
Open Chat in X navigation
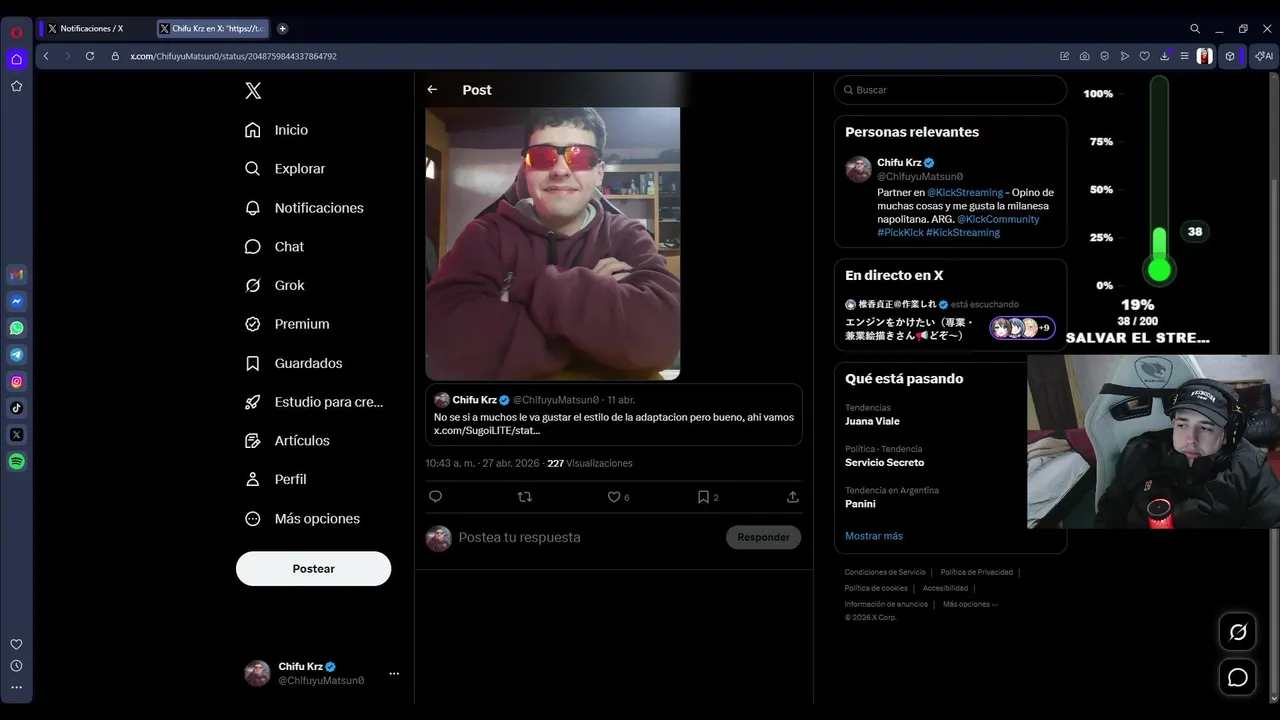click(x=275, y=247)
